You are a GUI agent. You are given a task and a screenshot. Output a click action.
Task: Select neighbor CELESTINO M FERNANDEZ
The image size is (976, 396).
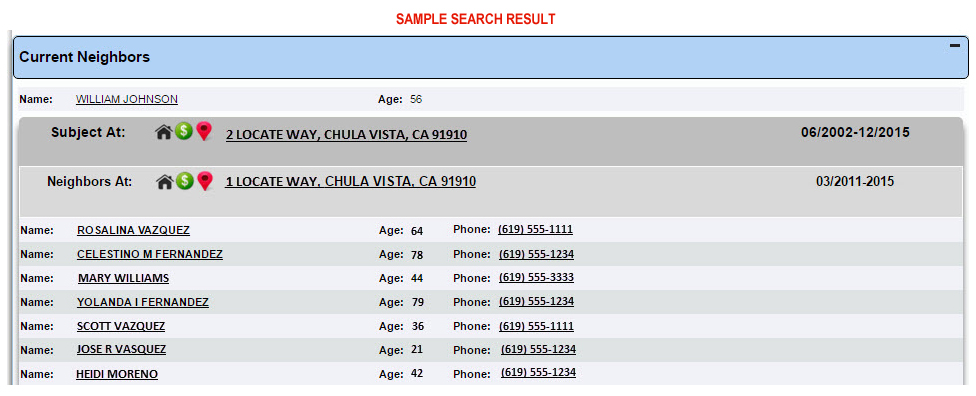[150, 254]
